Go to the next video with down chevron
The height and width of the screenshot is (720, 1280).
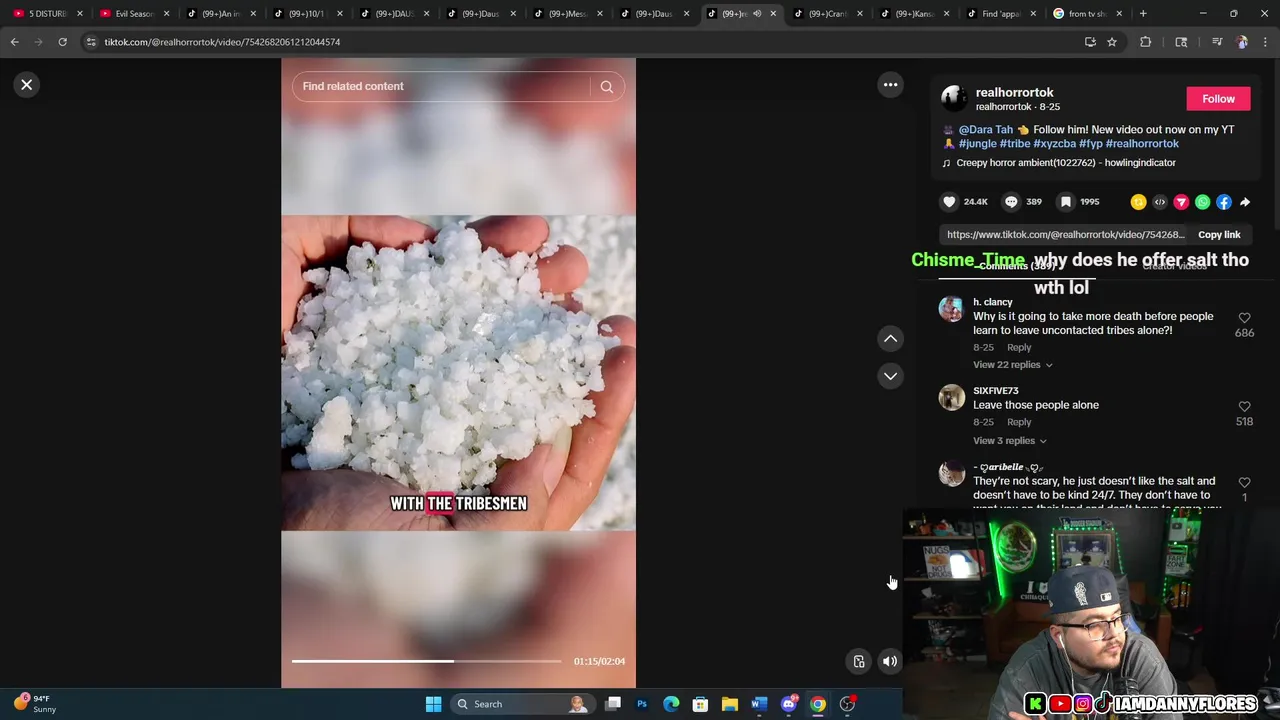[890, 376]
